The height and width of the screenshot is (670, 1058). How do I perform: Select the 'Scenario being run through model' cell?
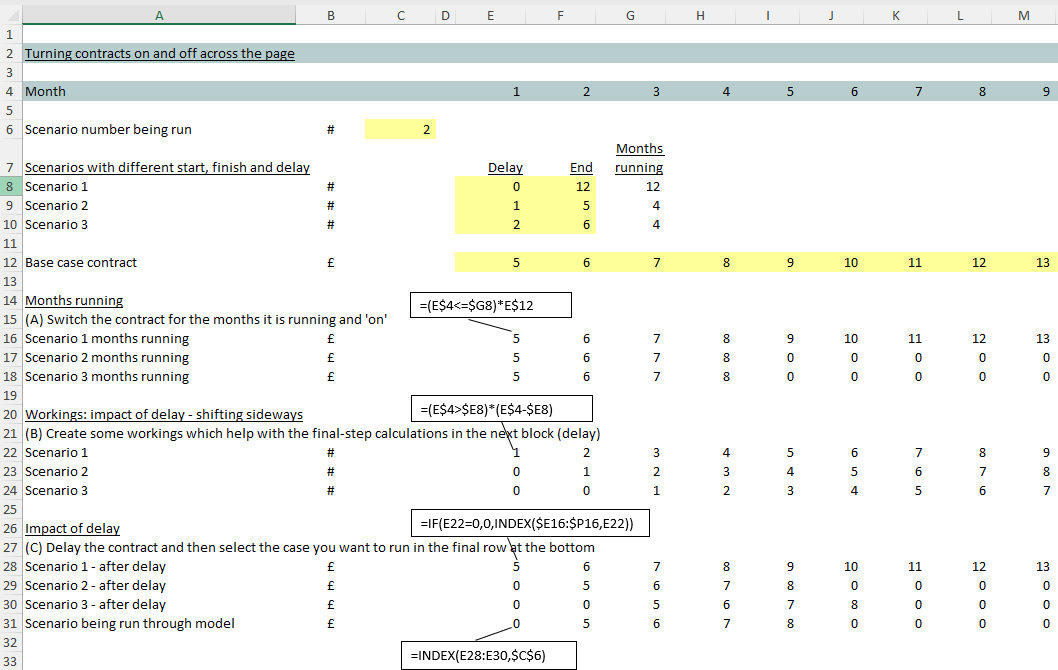coord(130,623)
